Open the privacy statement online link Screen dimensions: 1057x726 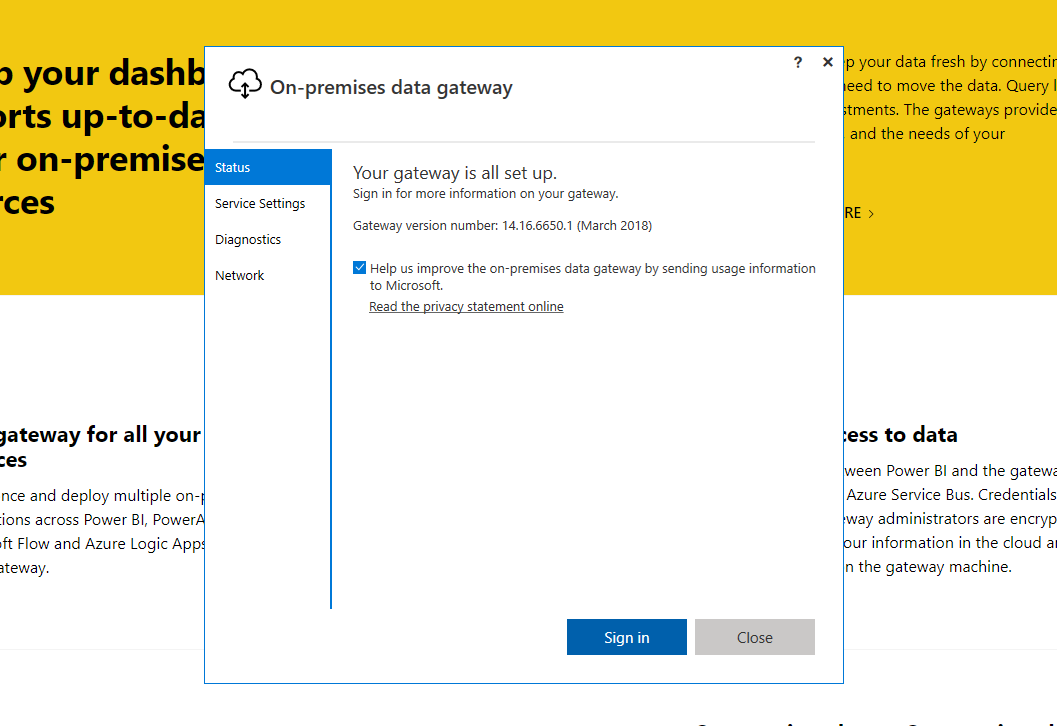(x=466, y=307)
